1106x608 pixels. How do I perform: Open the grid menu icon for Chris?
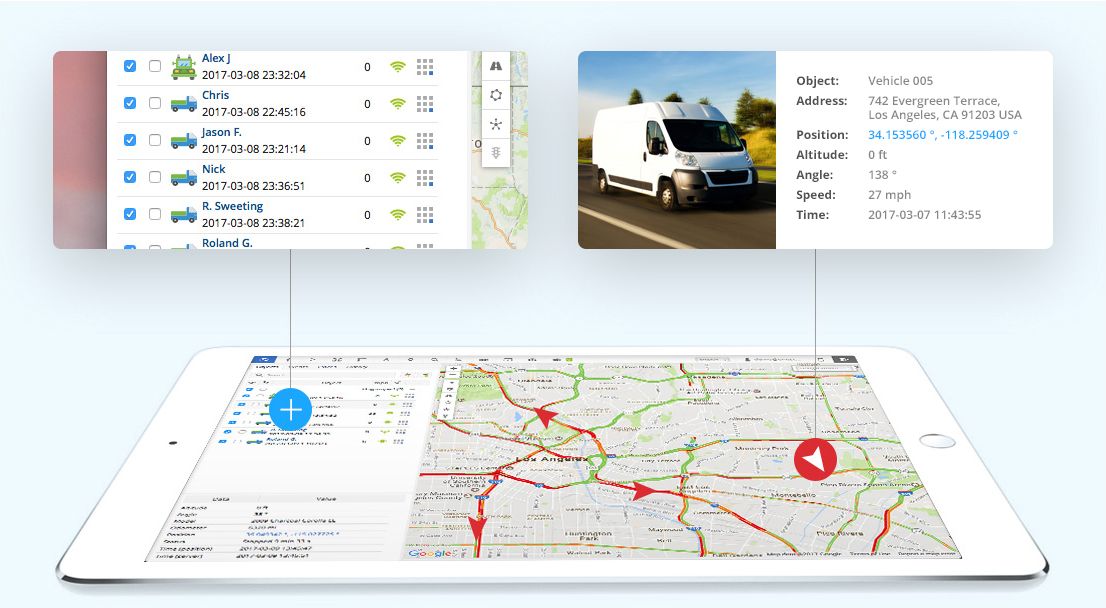click(425, 104)
